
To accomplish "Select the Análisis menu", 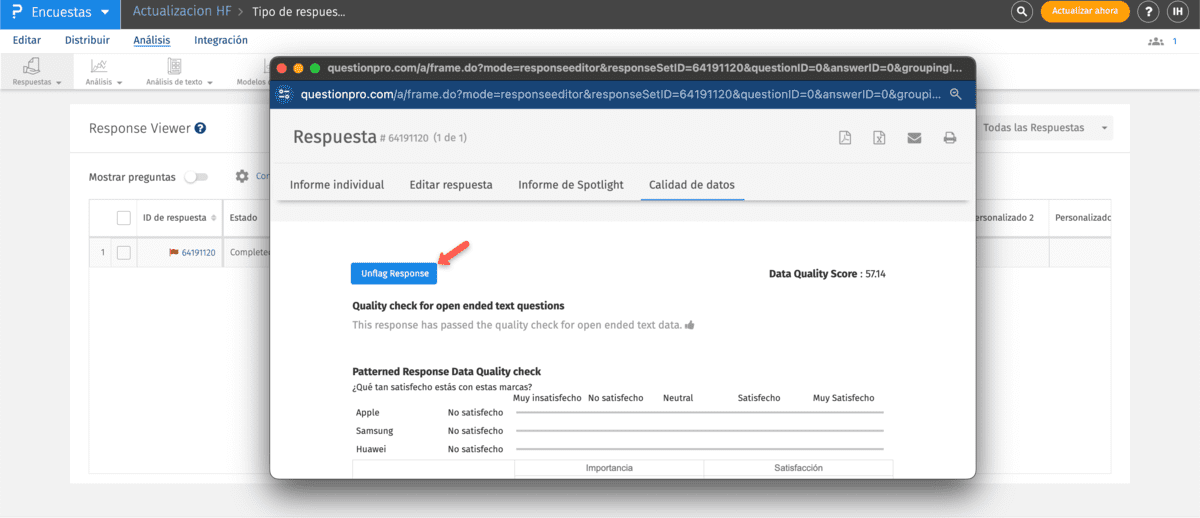I will [152, 40].
